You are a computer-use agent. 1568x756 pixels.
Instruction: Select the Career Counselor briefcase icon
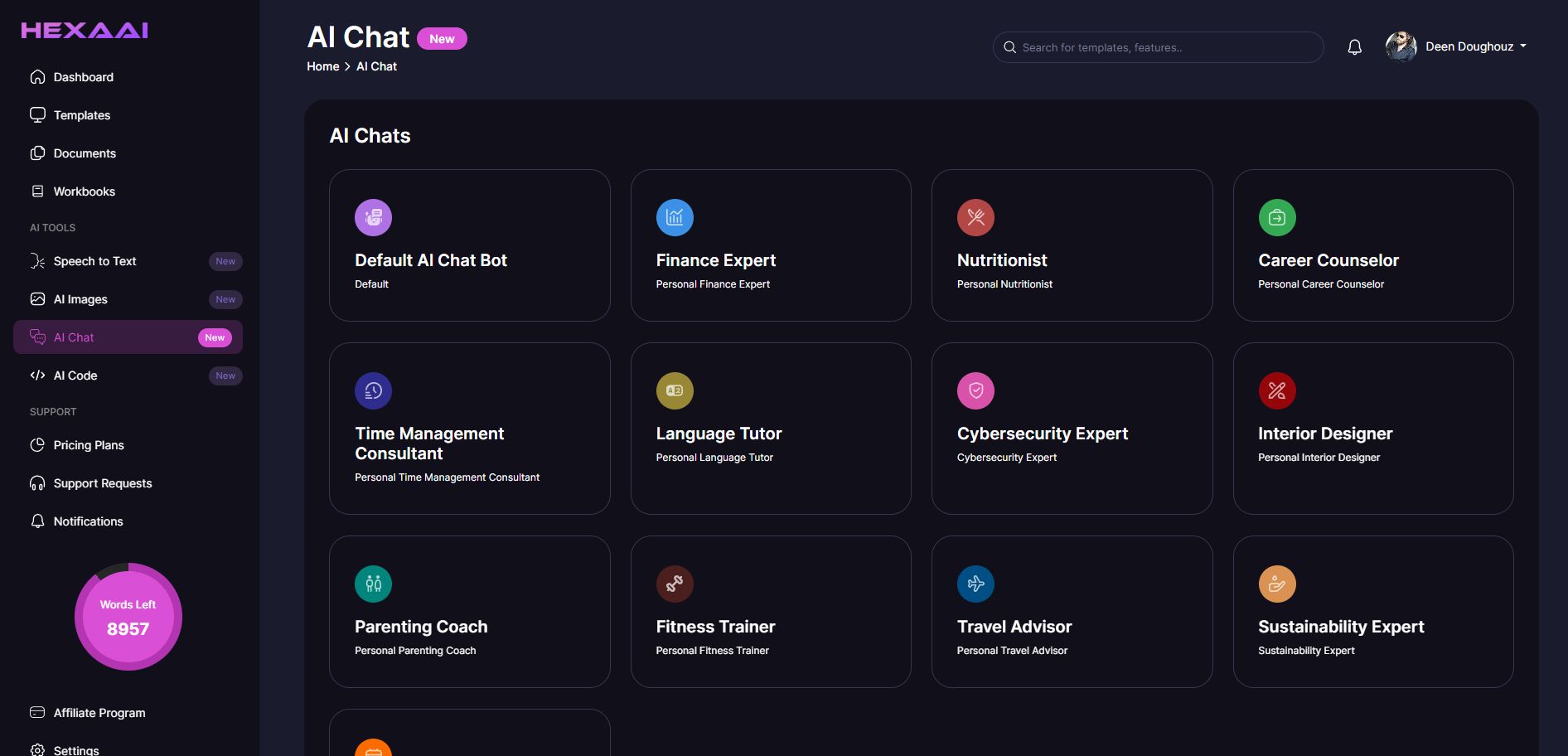1277,218
